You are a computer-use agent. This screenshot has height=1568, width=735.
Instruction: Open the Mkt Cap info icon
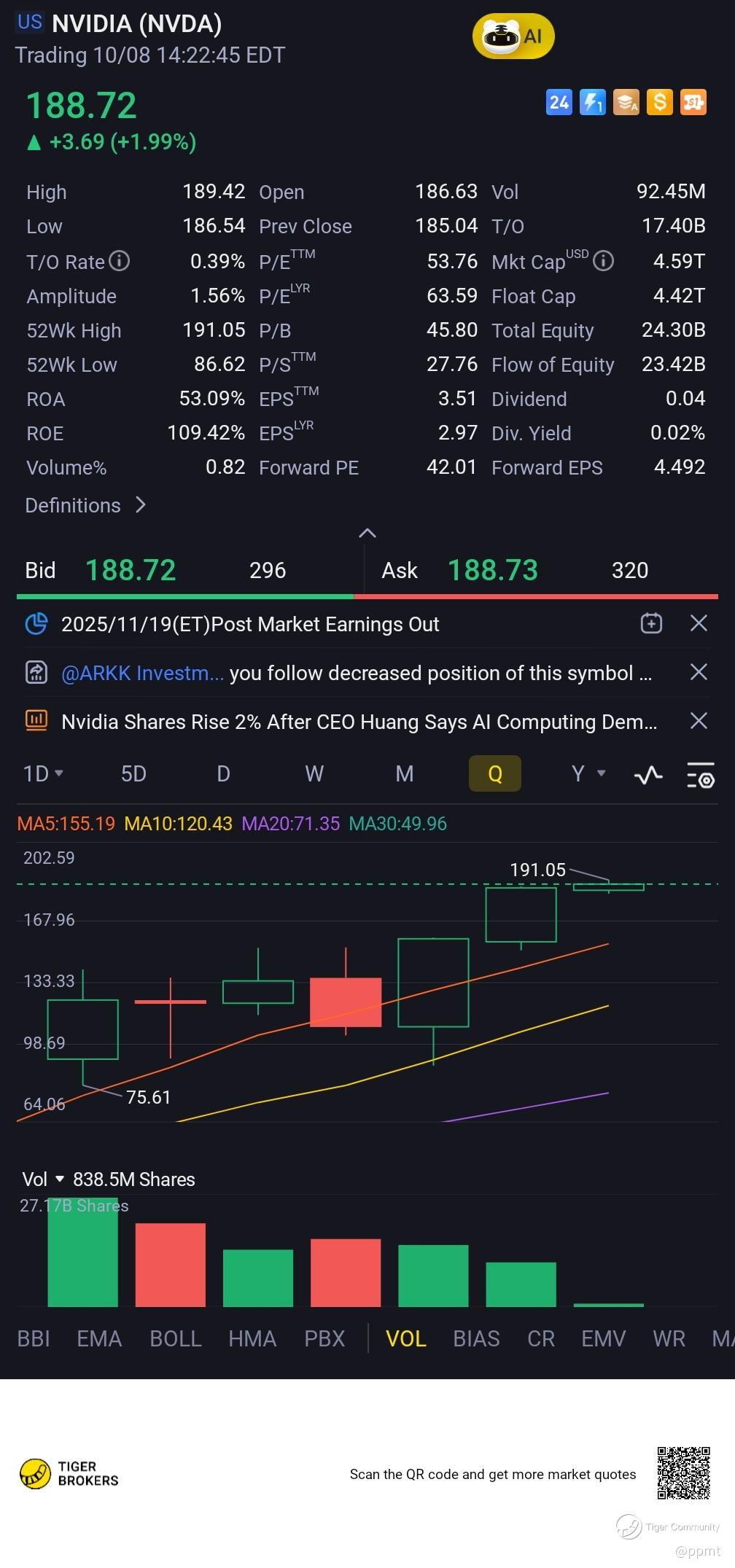(604, 261)
